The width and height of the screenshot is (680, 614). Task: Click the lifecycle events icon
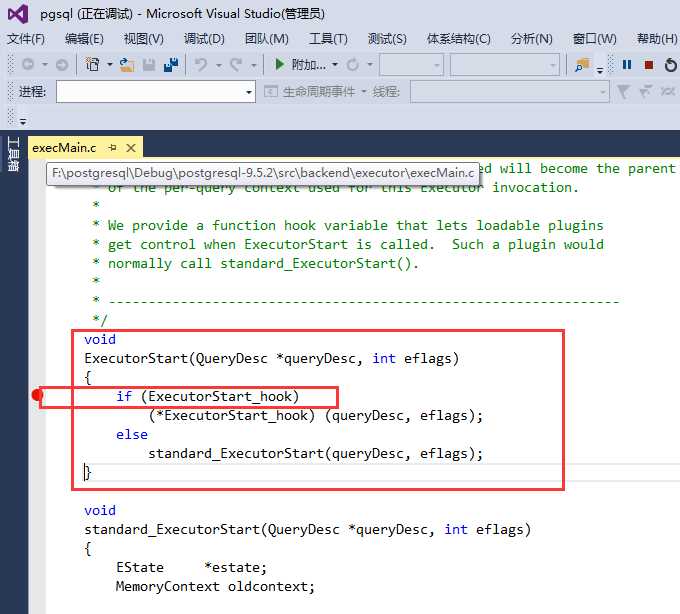point(271,91)
